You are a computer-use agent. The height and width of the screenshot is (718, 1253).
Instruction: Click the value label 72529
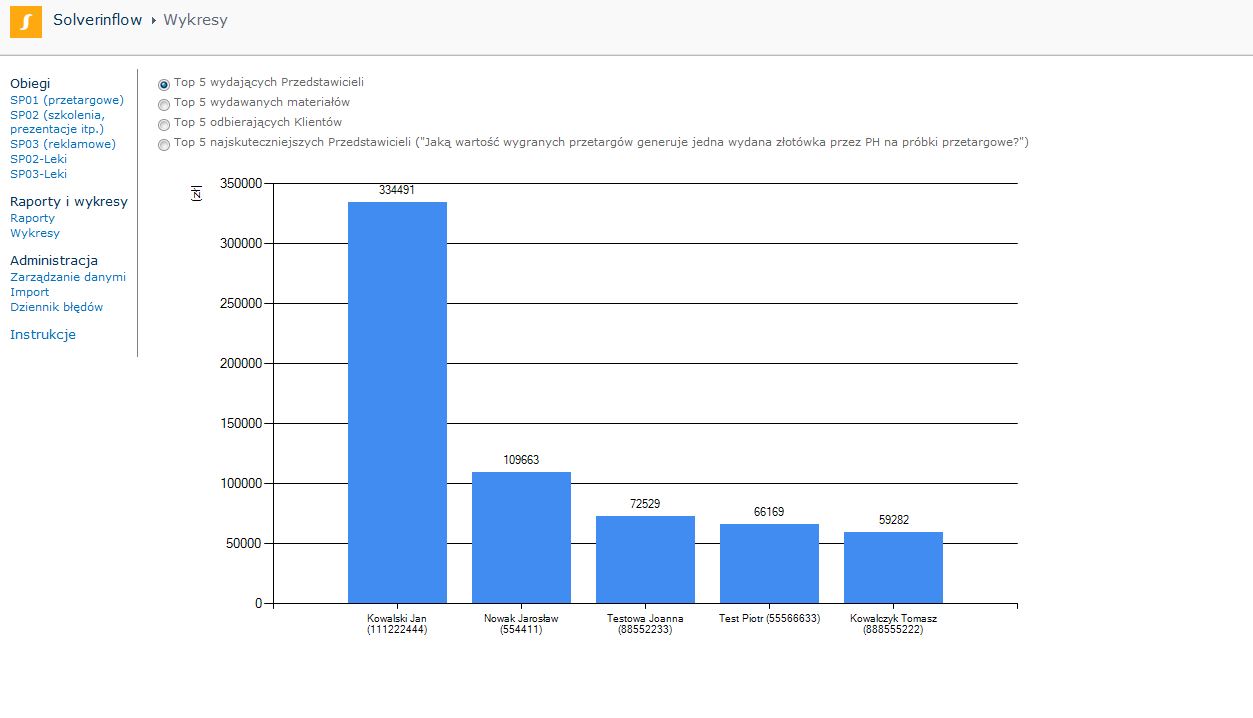[645, 504]
